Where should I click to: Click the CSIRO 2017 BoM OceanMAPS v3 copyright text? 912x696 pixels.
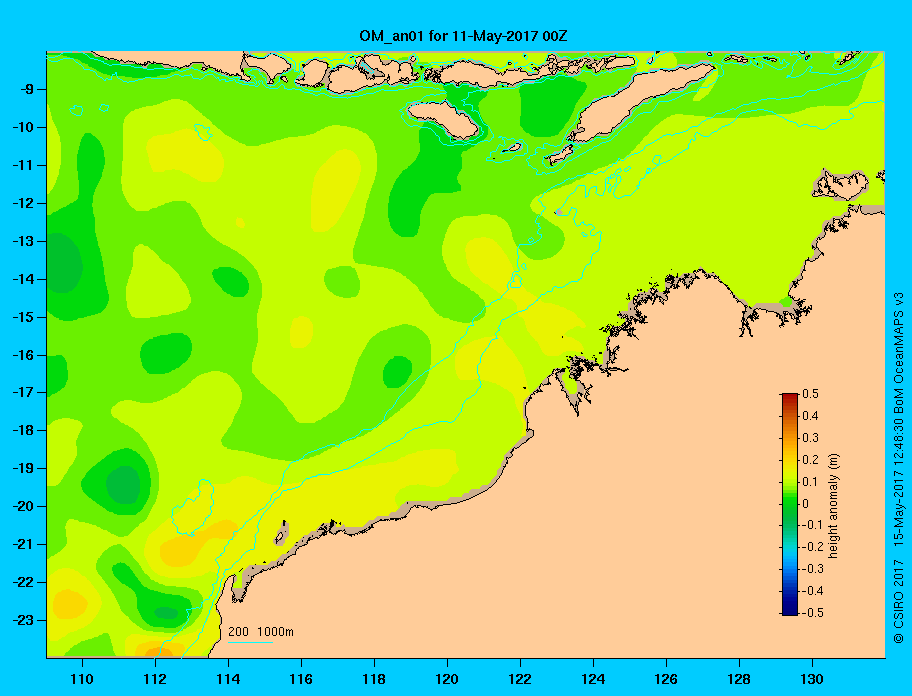(898, 467)
